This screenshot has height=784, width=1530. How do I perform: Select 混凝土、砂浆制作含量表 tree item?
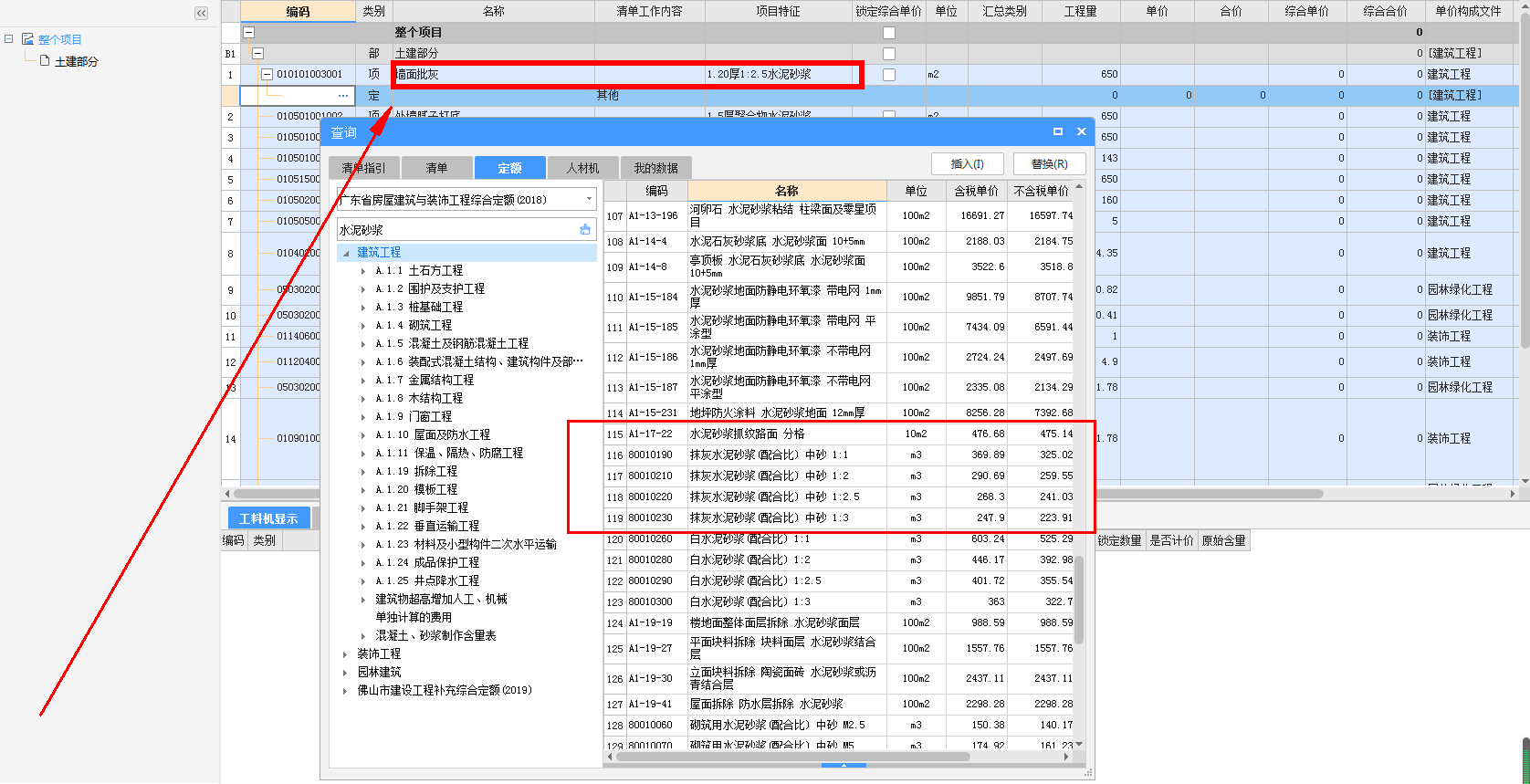coord(435,636)
